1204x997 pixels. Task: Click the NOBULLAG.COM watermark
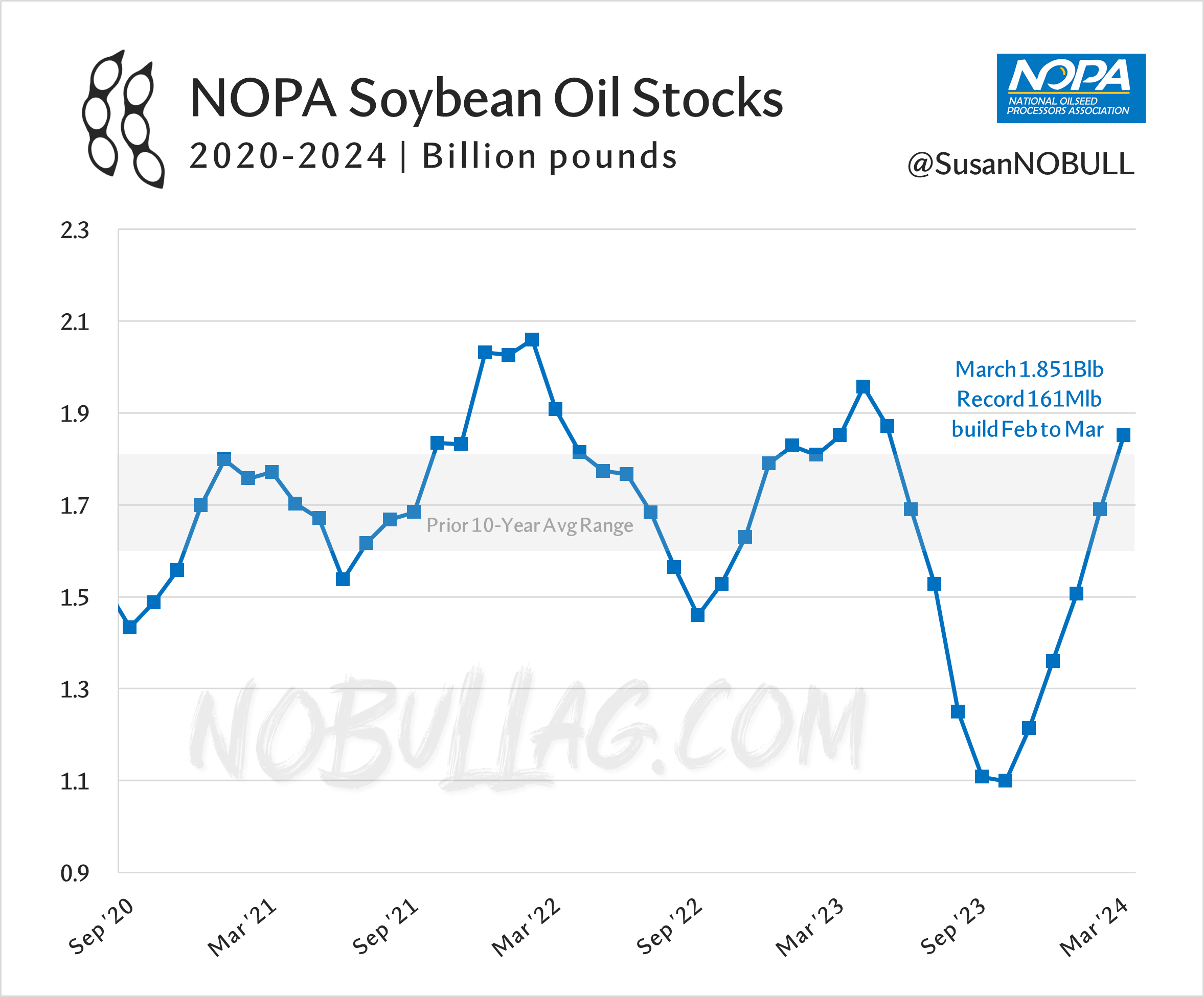(528, 727)
